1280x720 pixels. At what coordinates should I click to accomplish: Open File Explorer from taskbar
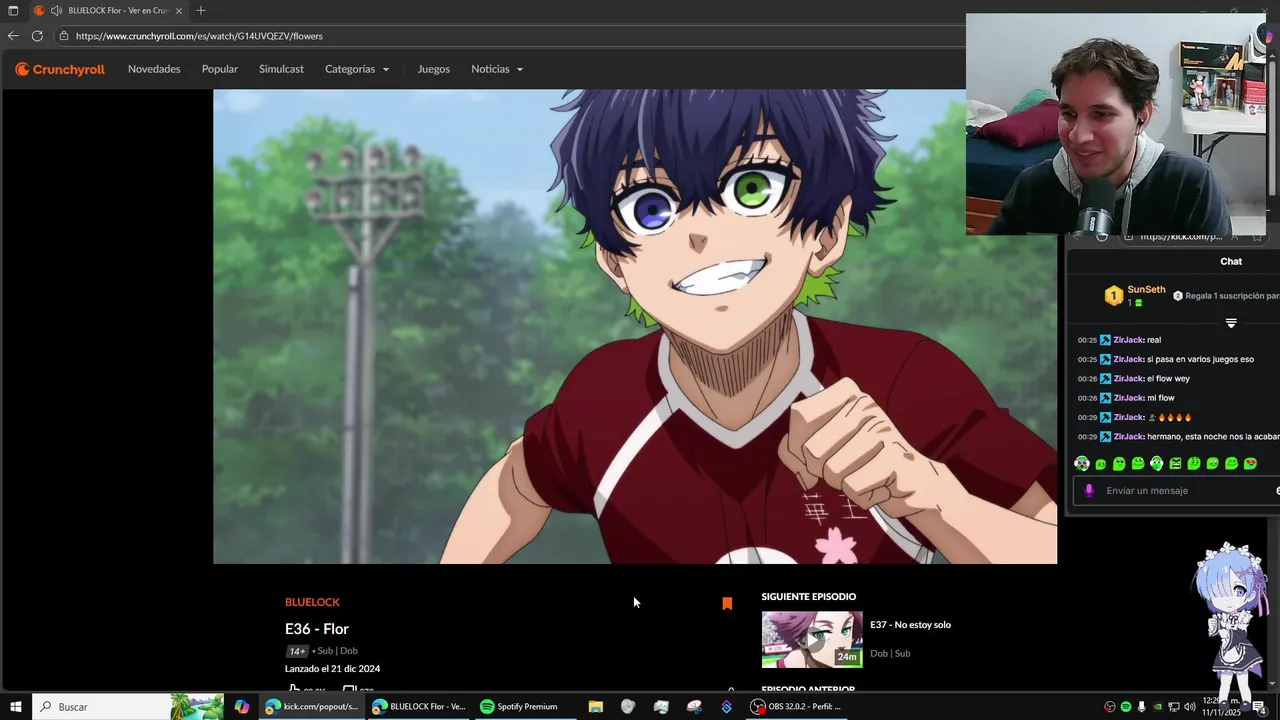tap(596, 706)
